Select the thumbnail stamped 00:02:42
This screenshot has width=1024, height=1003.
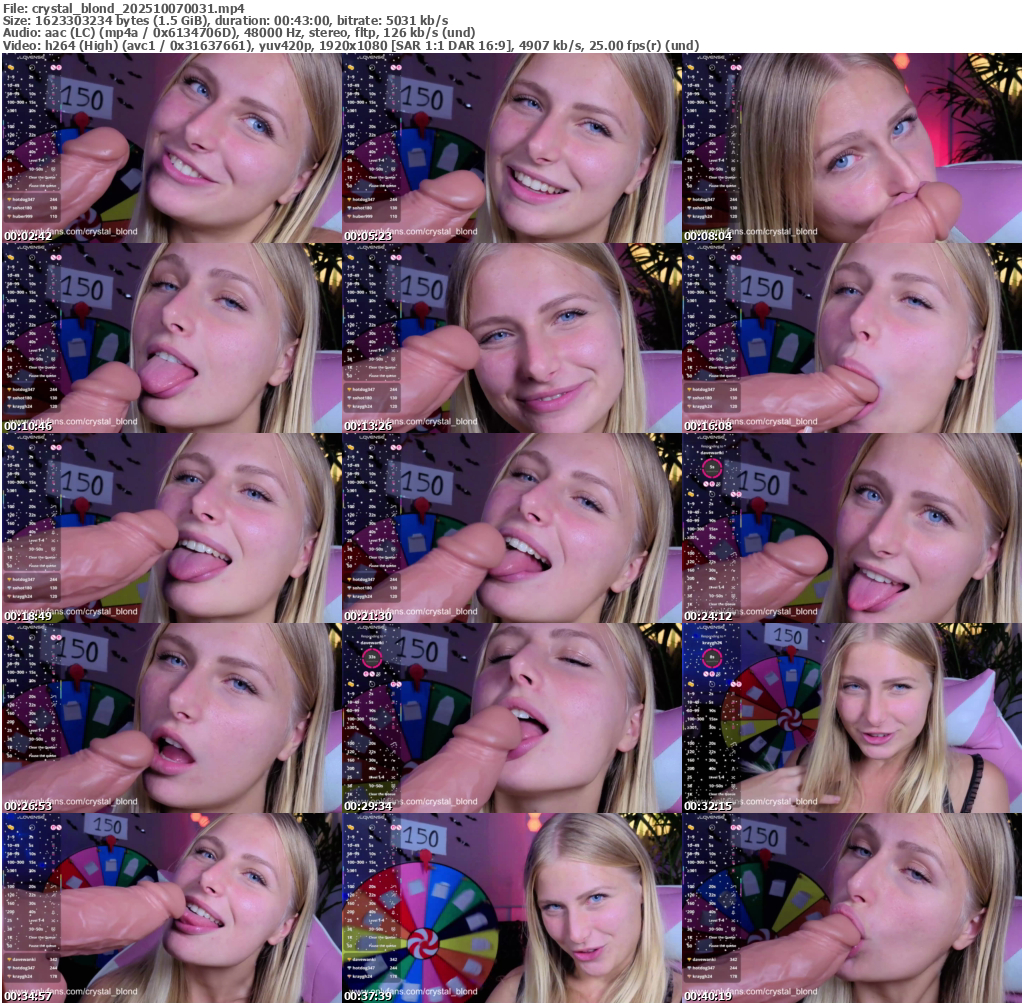(172, 148)
